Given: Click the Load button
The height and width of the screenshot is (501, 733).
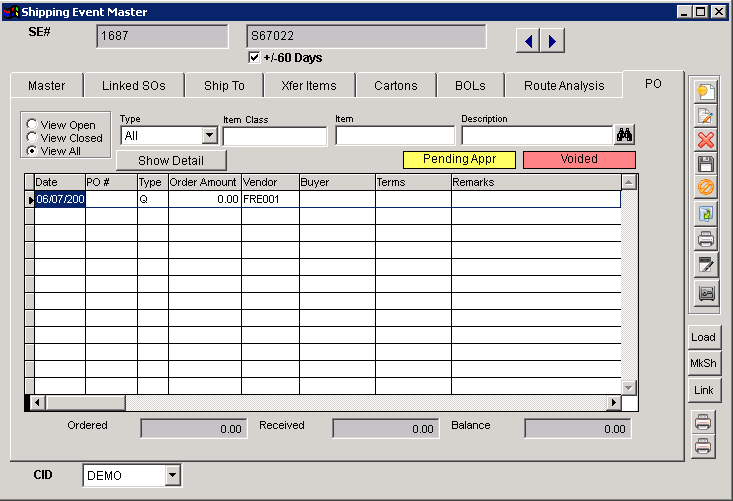Looking at the screenshot, I should point(704,338).
